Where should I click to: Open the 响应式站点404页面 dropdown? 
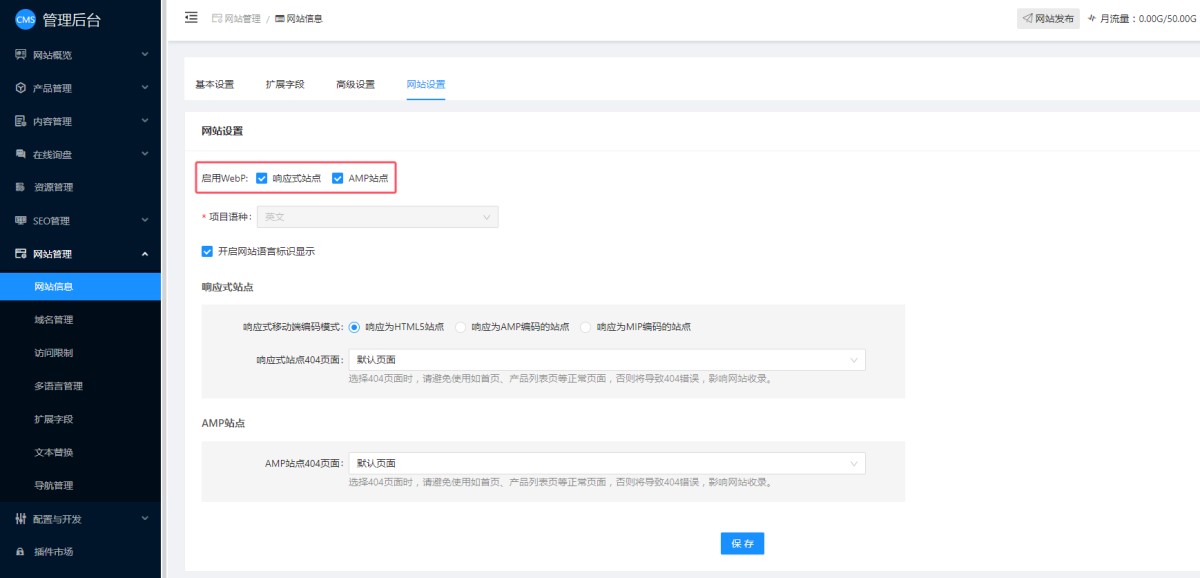coord(606,360)
